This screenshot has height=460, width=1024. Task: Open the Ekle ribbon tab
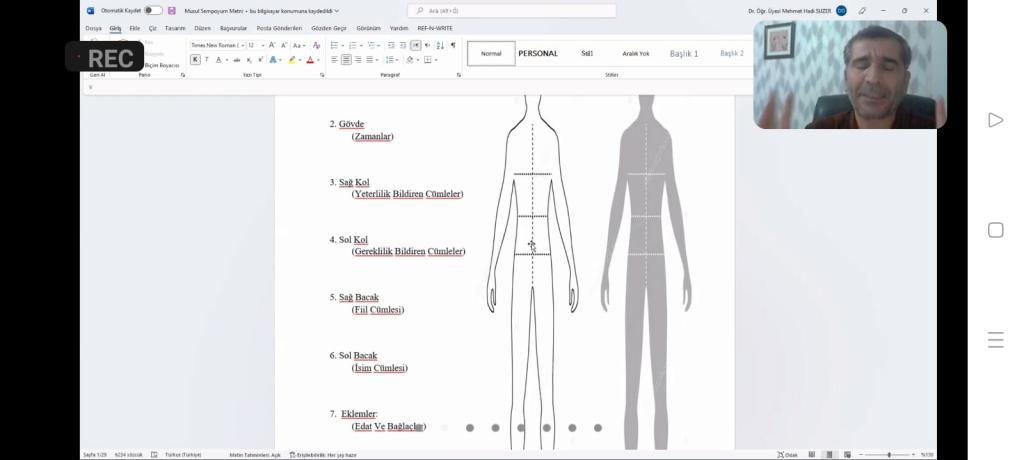click(135, 28)
